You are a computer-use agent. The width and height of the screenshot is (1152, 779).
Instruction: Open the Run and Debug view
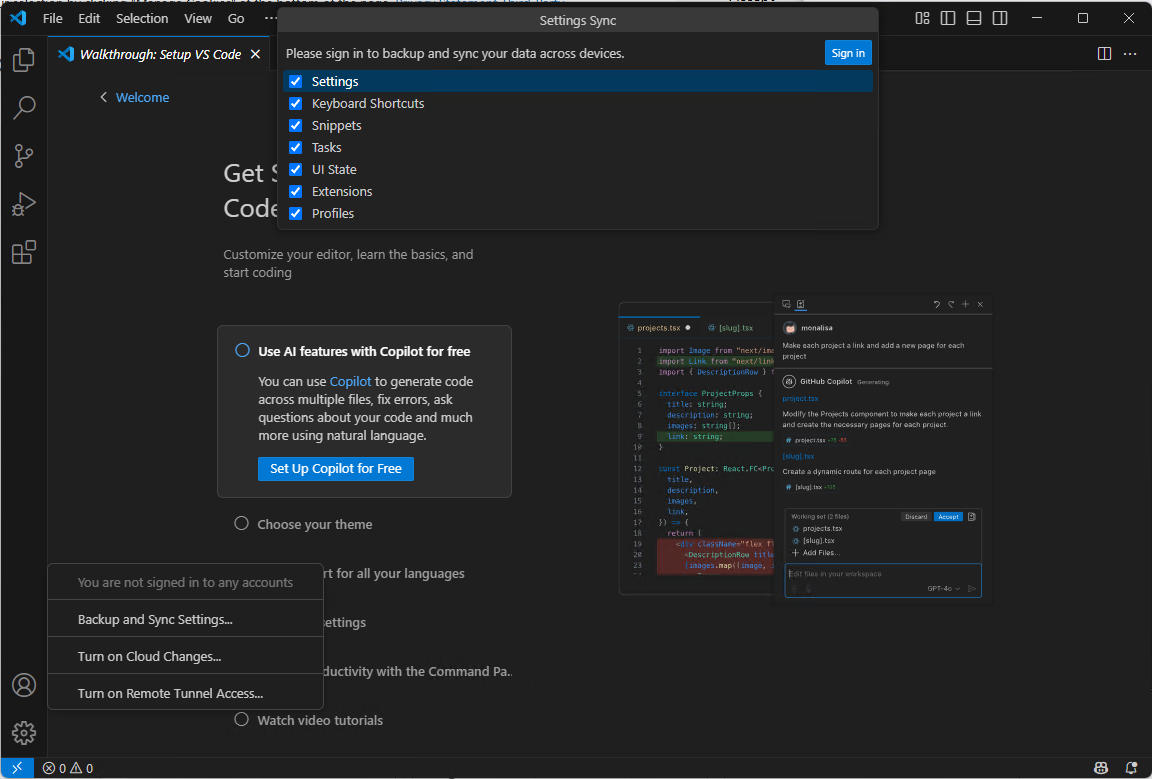23,203
